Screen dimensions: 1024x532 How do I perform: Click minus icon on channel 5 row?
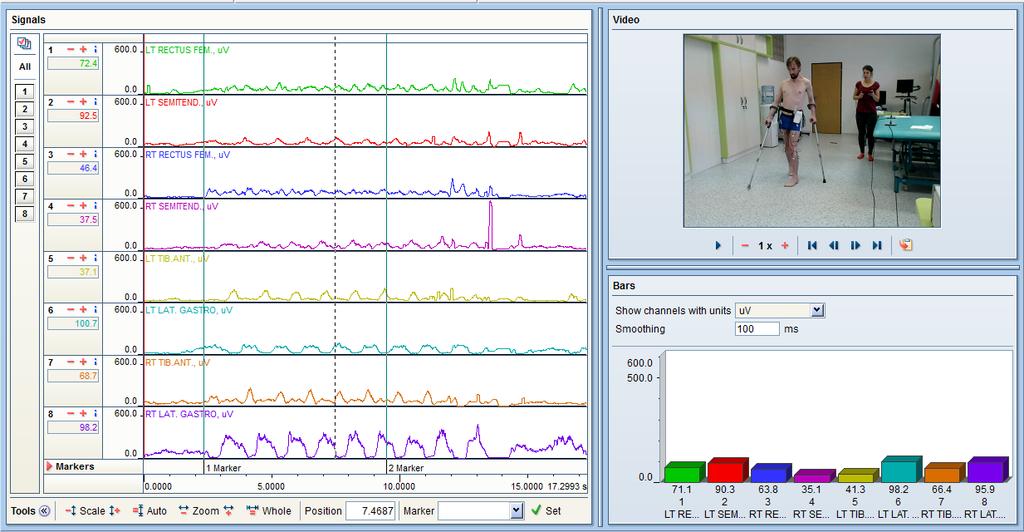coord(71,258)
